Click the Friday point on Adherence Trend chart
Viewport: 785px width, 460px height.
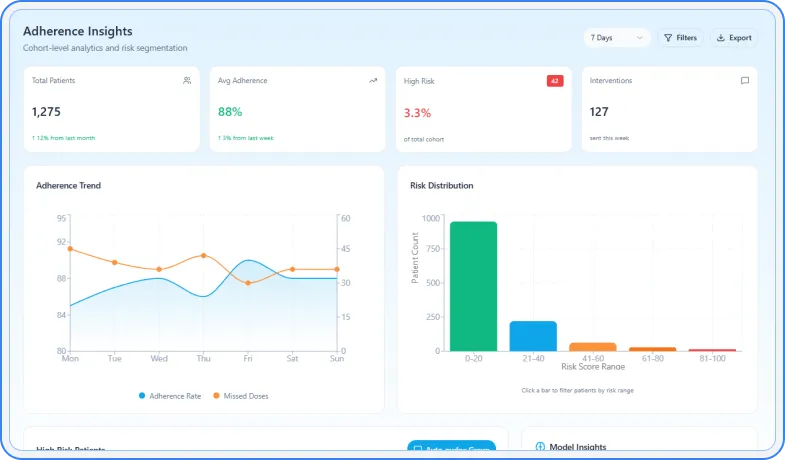[x=247, y=261]
